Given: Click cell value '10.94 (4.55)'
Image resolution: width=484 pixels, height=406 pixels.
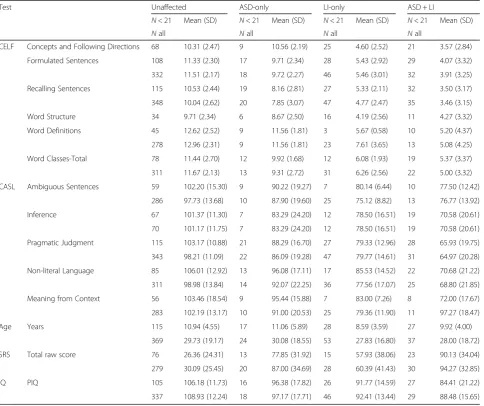Looking at the screenshot, I should tap(201, 327).
